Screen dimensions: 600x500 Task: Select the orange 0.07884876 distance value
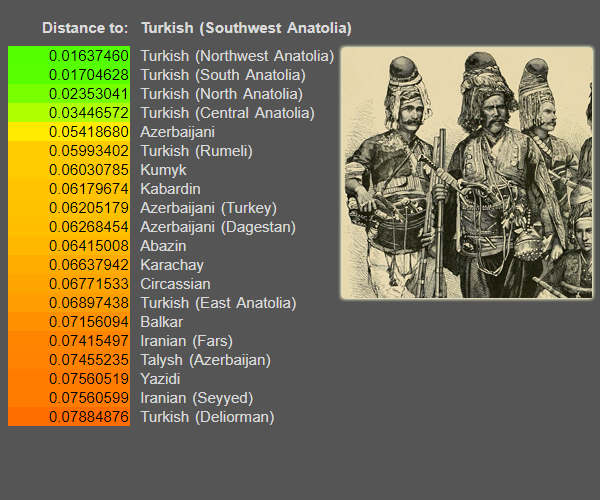(x=69, y=417)
